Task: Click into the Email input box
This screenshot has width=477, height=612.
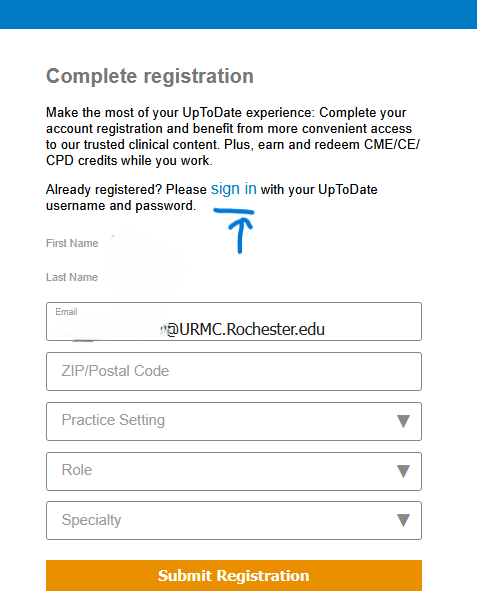Action: [234, 322]
